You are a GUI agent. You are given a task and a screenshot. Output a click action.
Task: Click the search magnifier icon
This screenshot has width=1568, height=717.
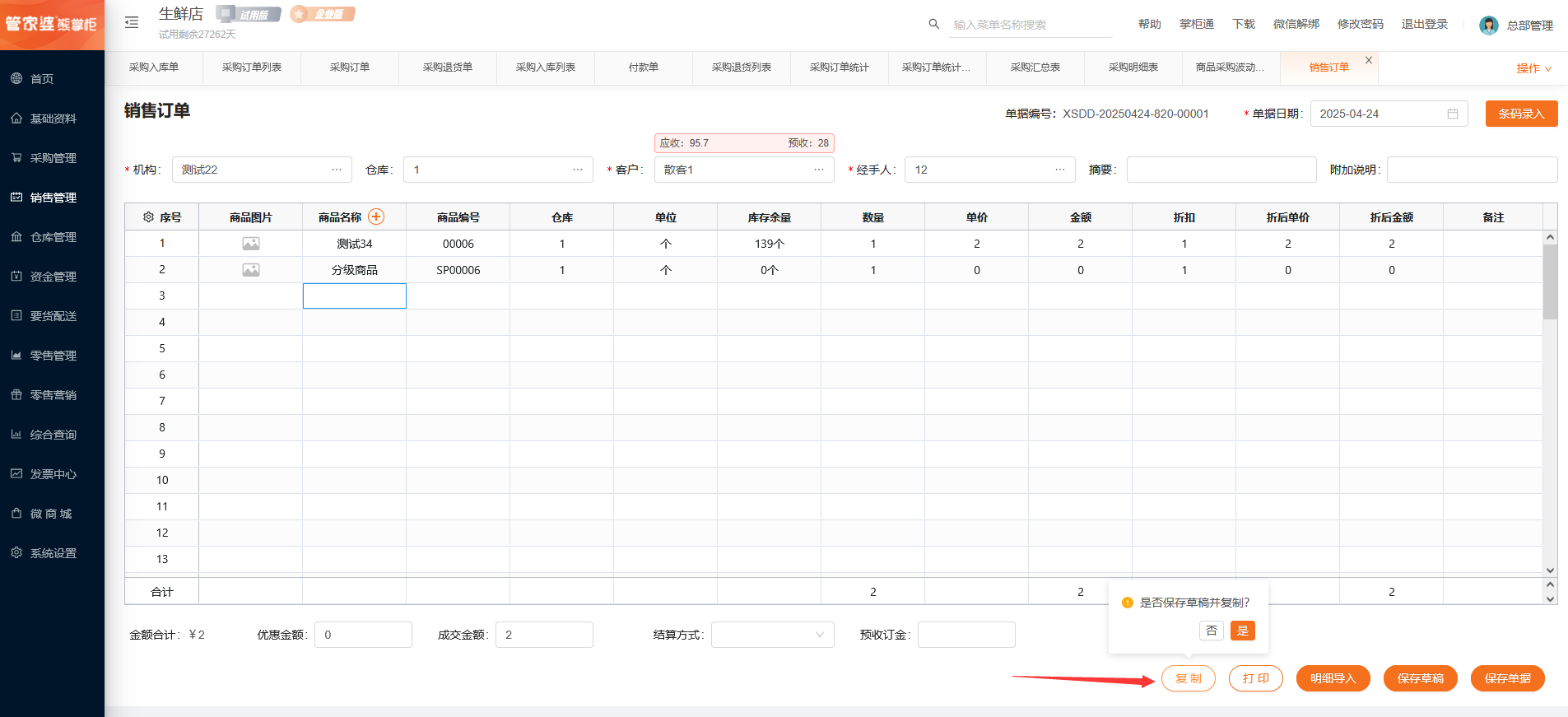point(933,24)
